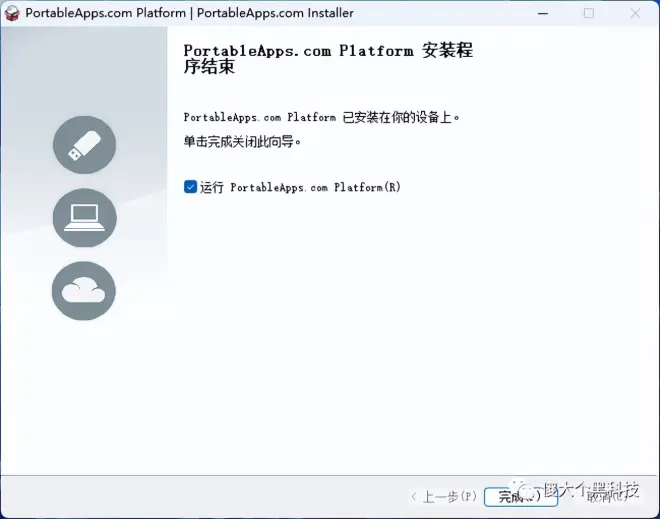Click the 取消 cancel button
This screenshot has width=660, height=519.
coord(605,497)
